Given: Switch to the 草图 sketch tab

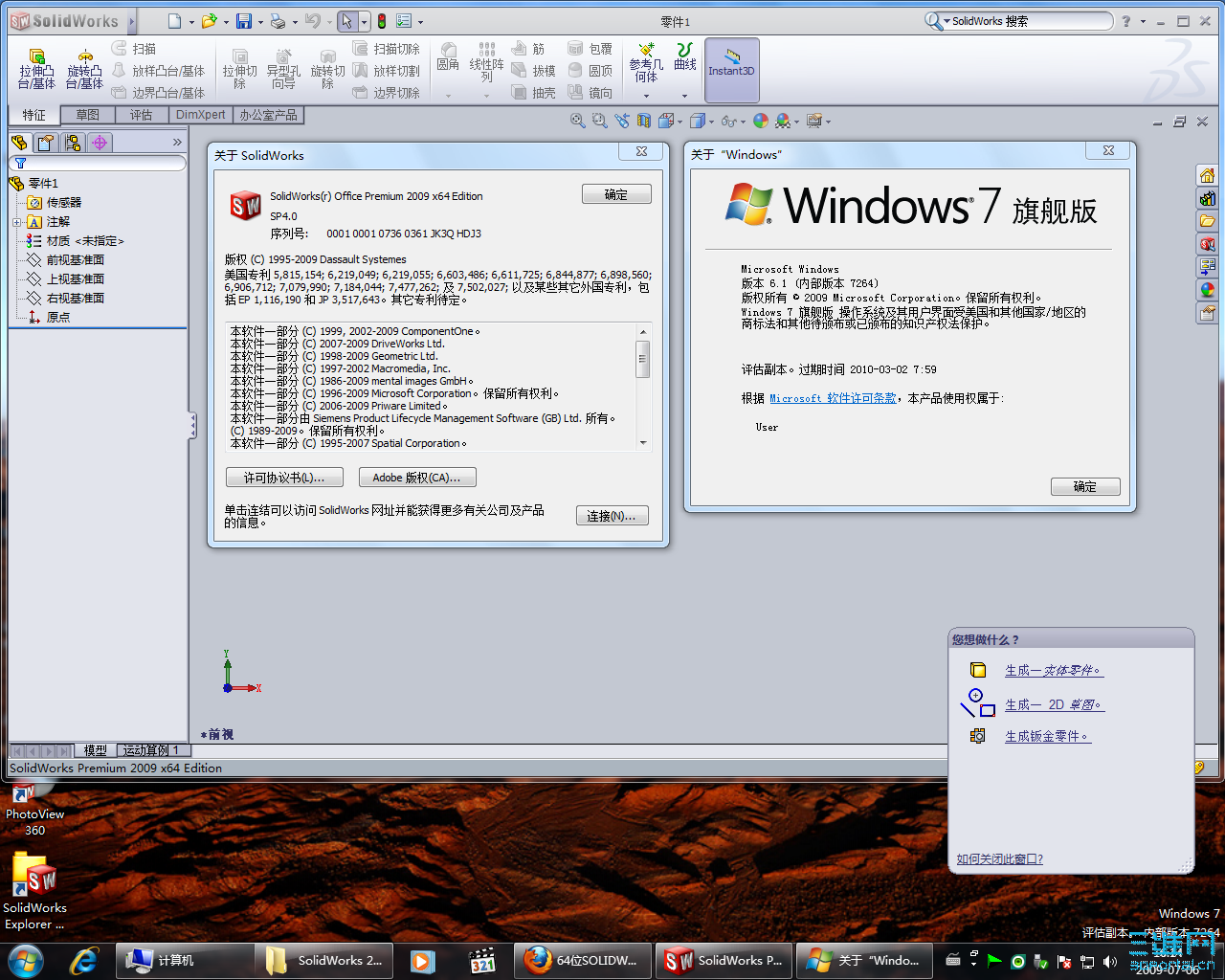Looking at the screenshot, I should (88, 115).
